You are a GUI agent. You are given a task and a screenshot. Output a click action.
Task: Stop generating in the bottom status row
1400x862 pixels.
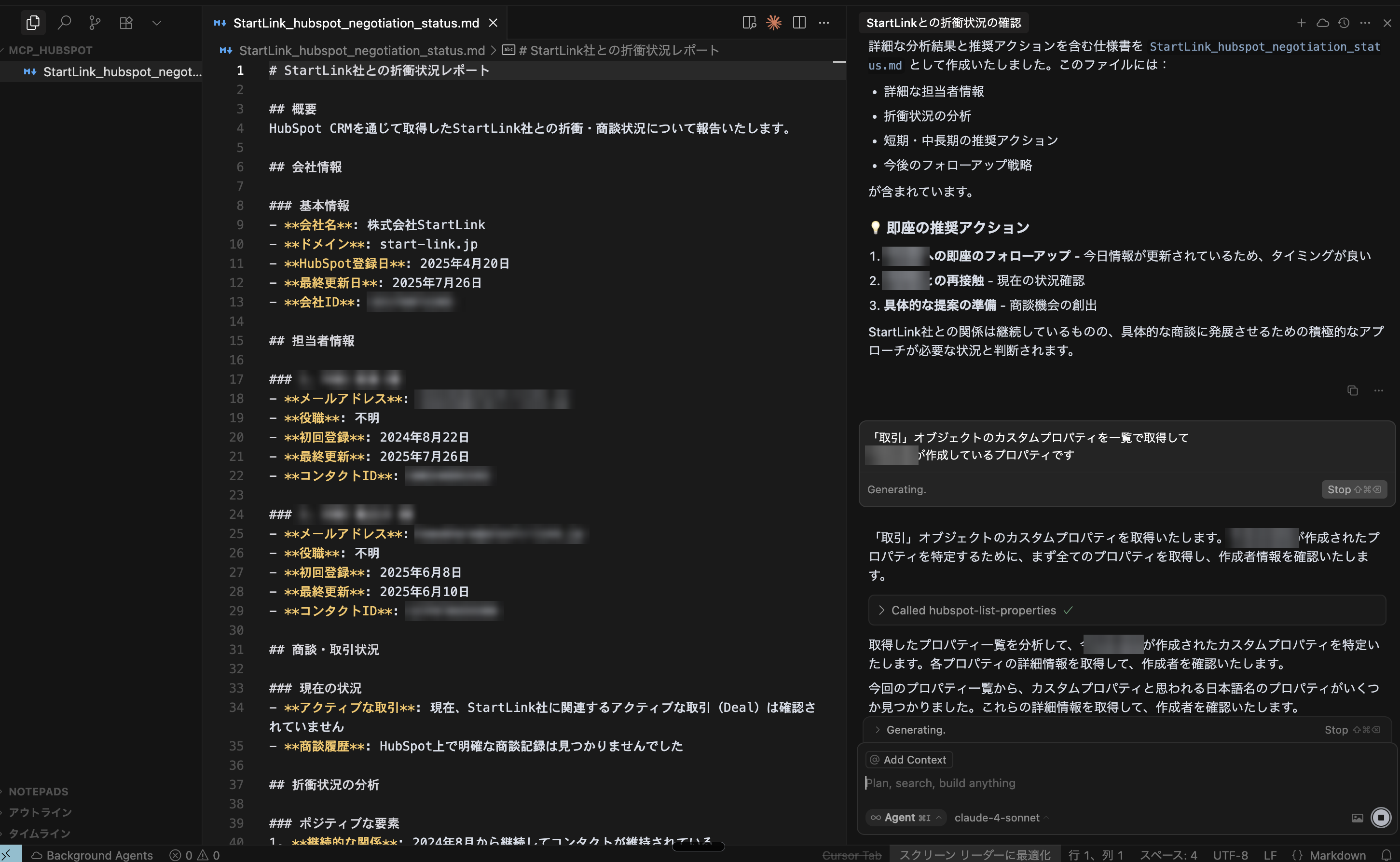[1352, 730]
